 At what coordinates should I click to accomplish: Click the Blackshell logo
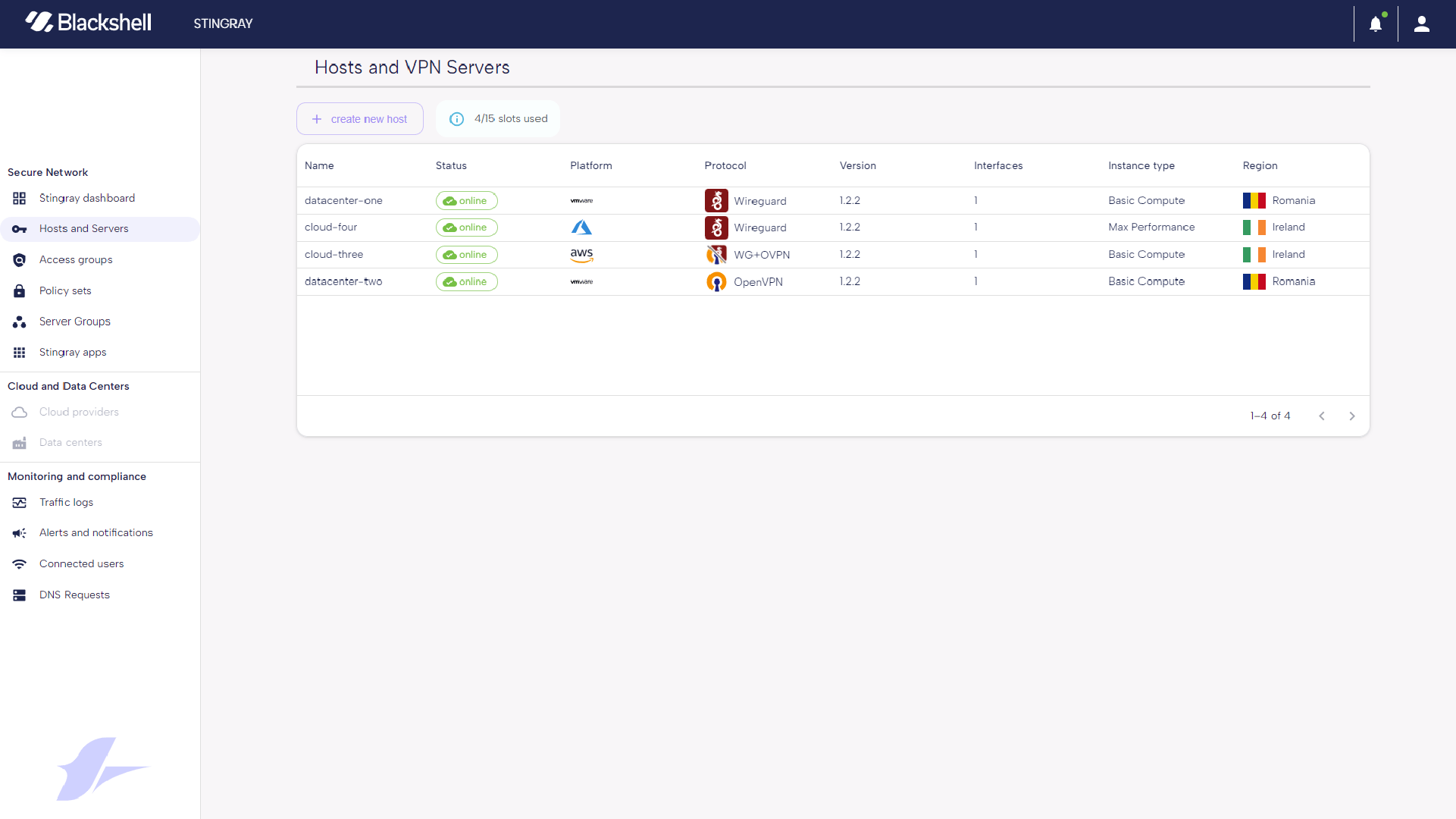(x=89, y=22)
